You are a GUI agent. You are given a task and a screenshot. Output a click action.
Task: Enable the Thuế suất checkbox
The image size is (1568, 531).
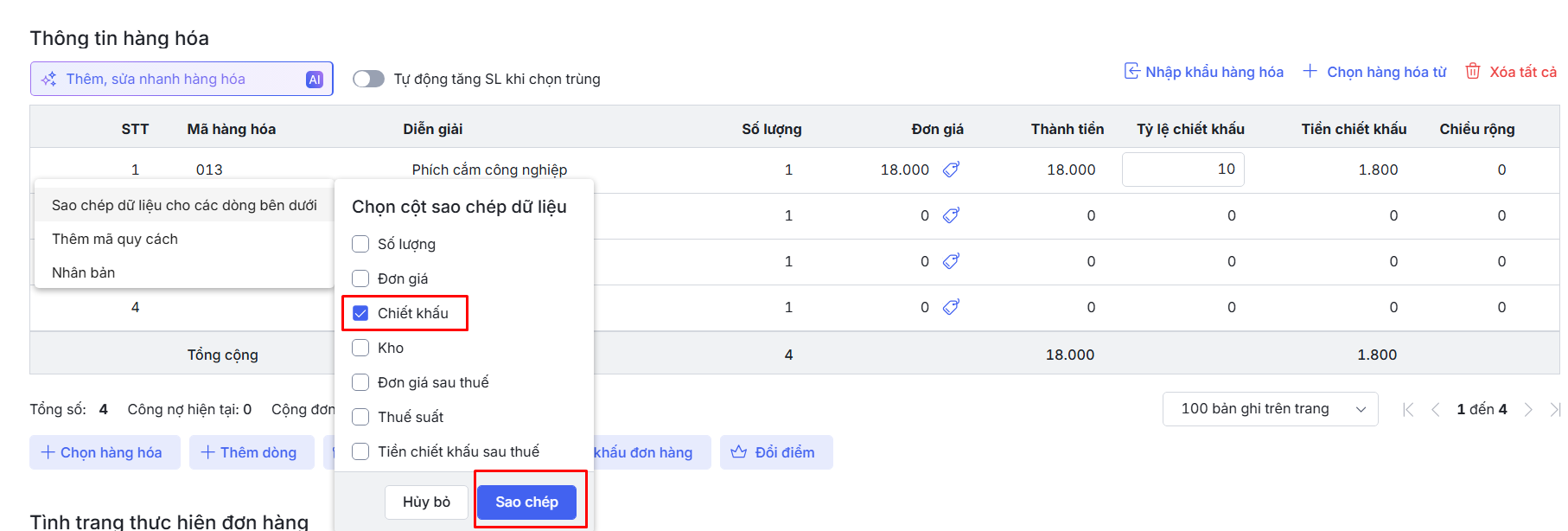pos(360,417)
